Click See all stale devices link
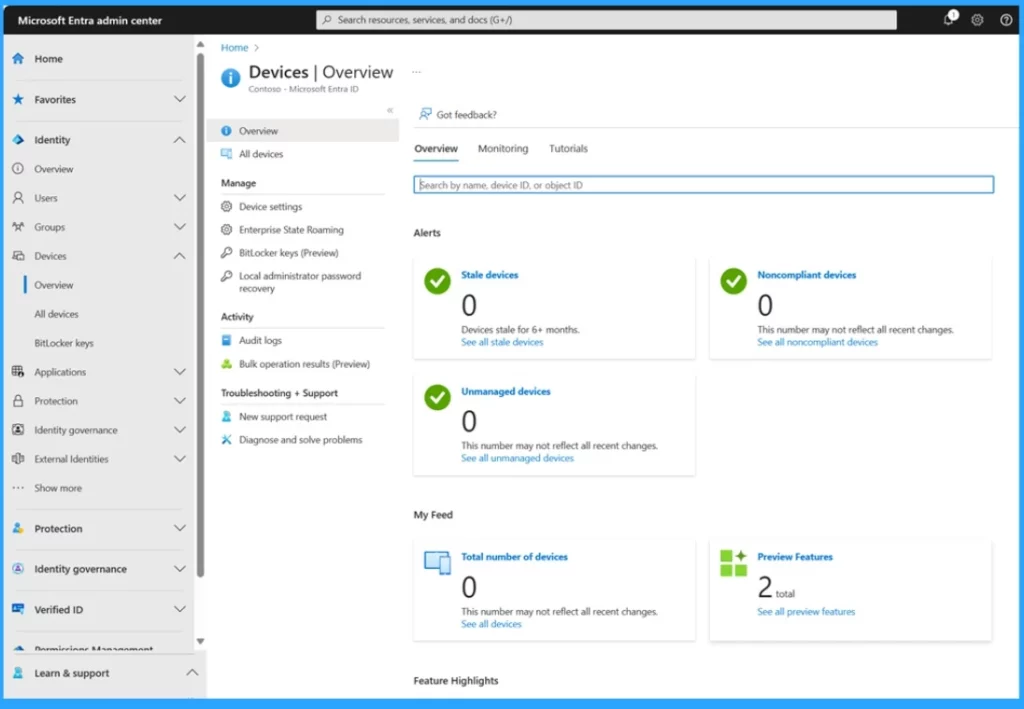The height and width of the screenshot is (709, 1024). click(502, 342)
